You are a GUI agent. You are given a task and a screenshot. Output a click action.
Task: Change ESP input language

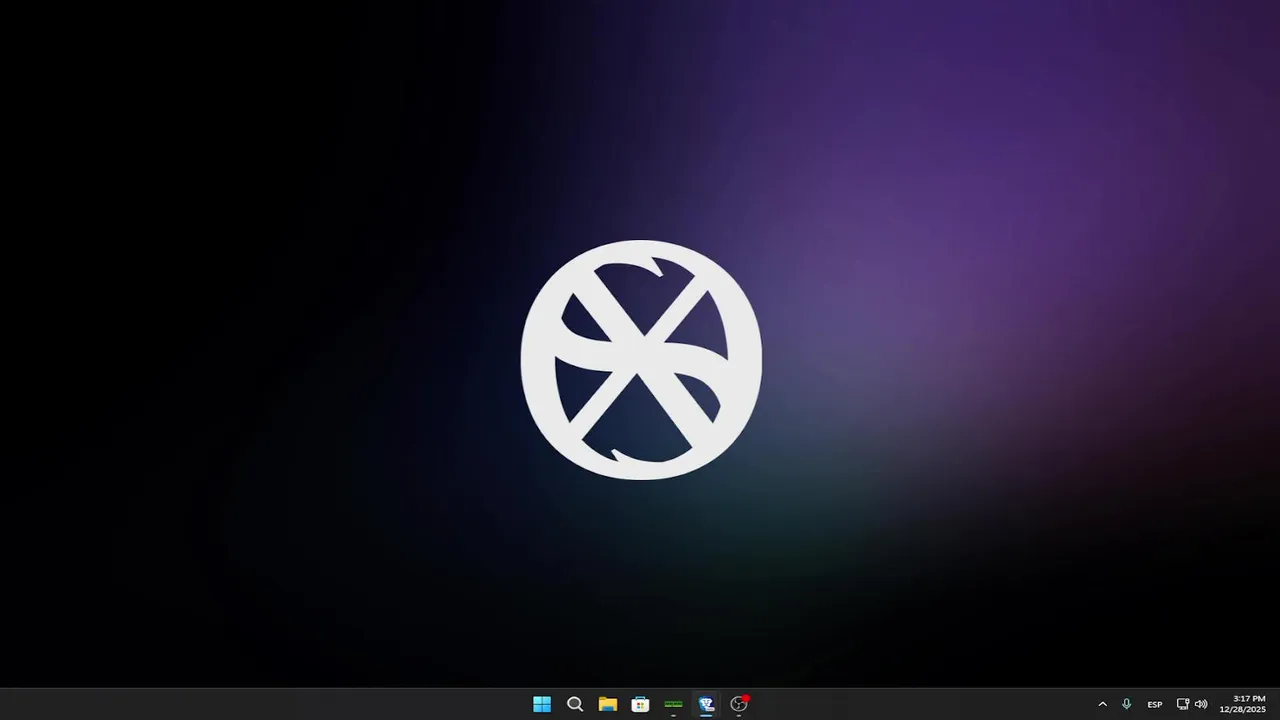point(1155,704)
